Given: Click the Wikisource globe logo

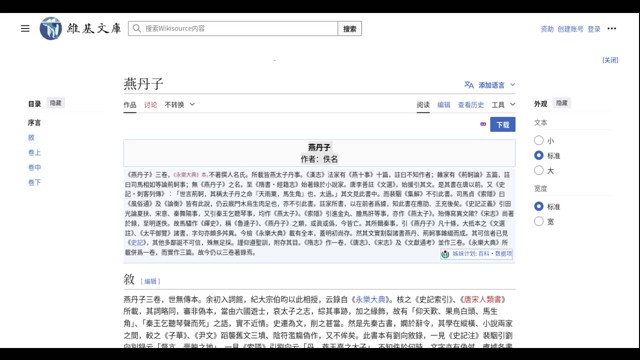Looking at the screenshot, I should pyautogui.click(x=51, y=29).
